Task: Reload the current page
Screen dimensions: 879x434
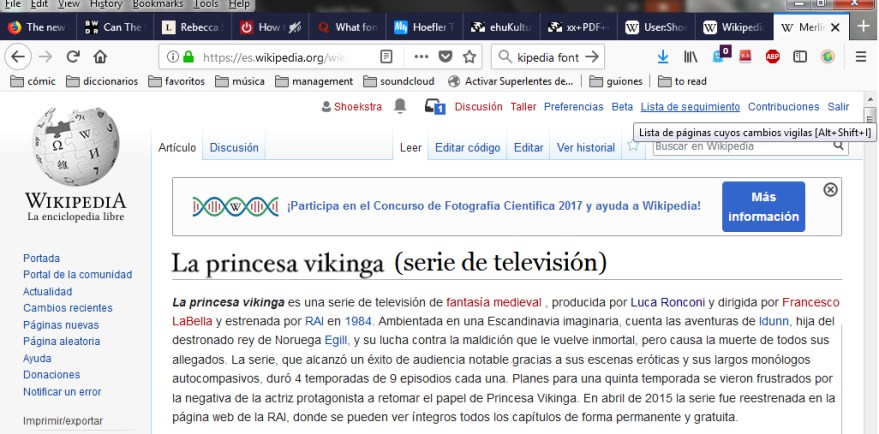Action: click(x=73, y=57)
